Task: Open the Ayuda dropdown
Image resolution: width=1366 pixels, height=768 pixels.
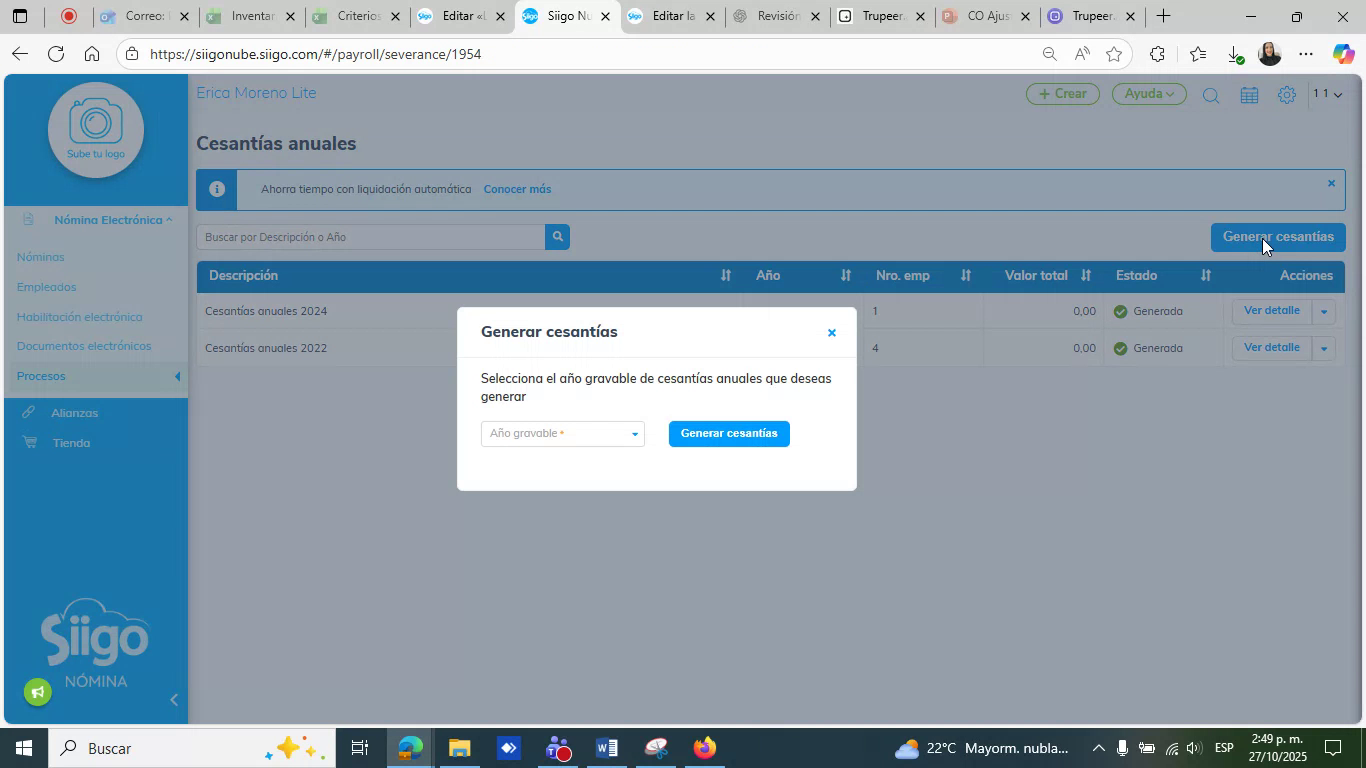Action: 1149,94
